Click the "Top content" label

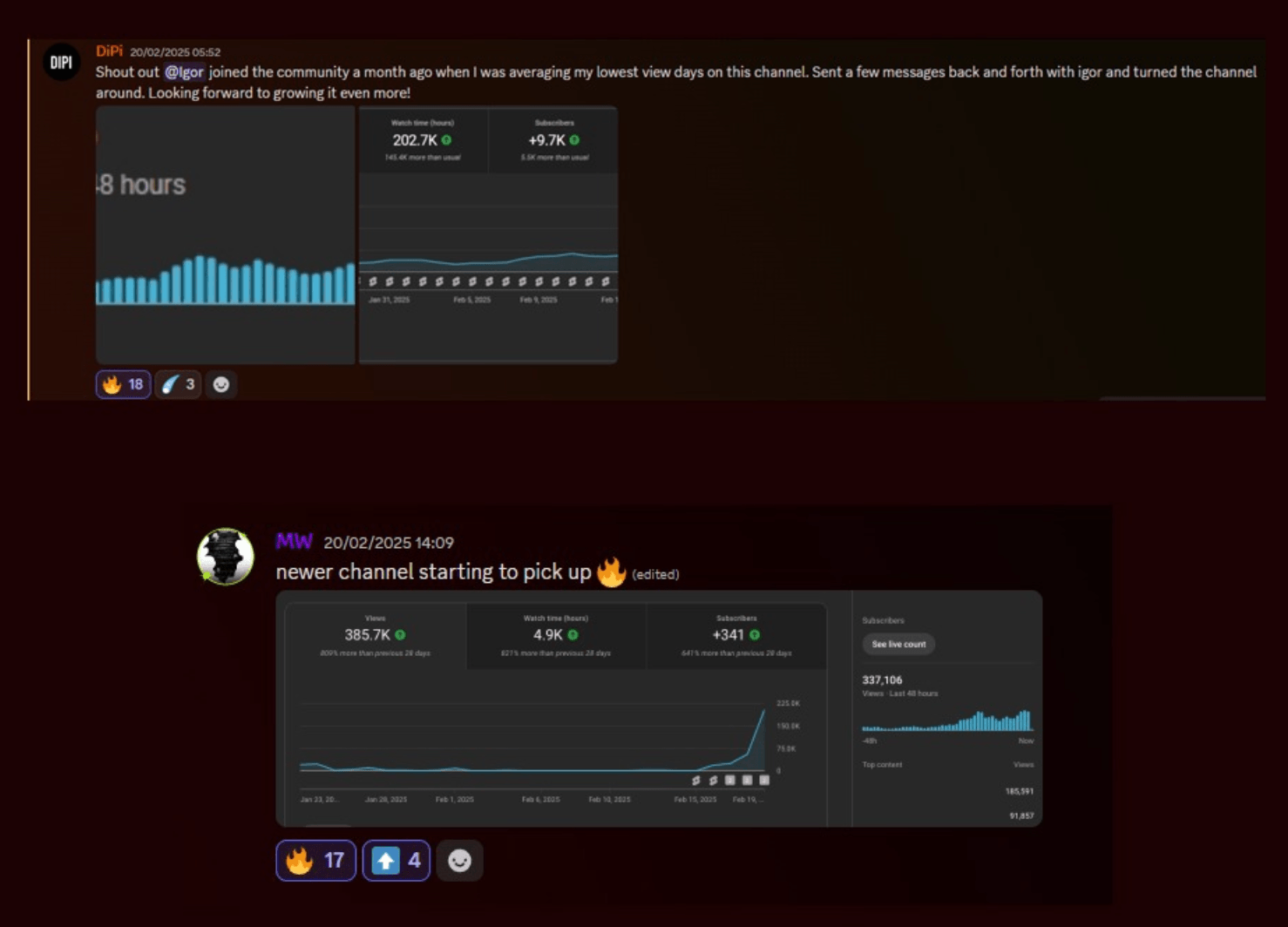pos(882,765)
